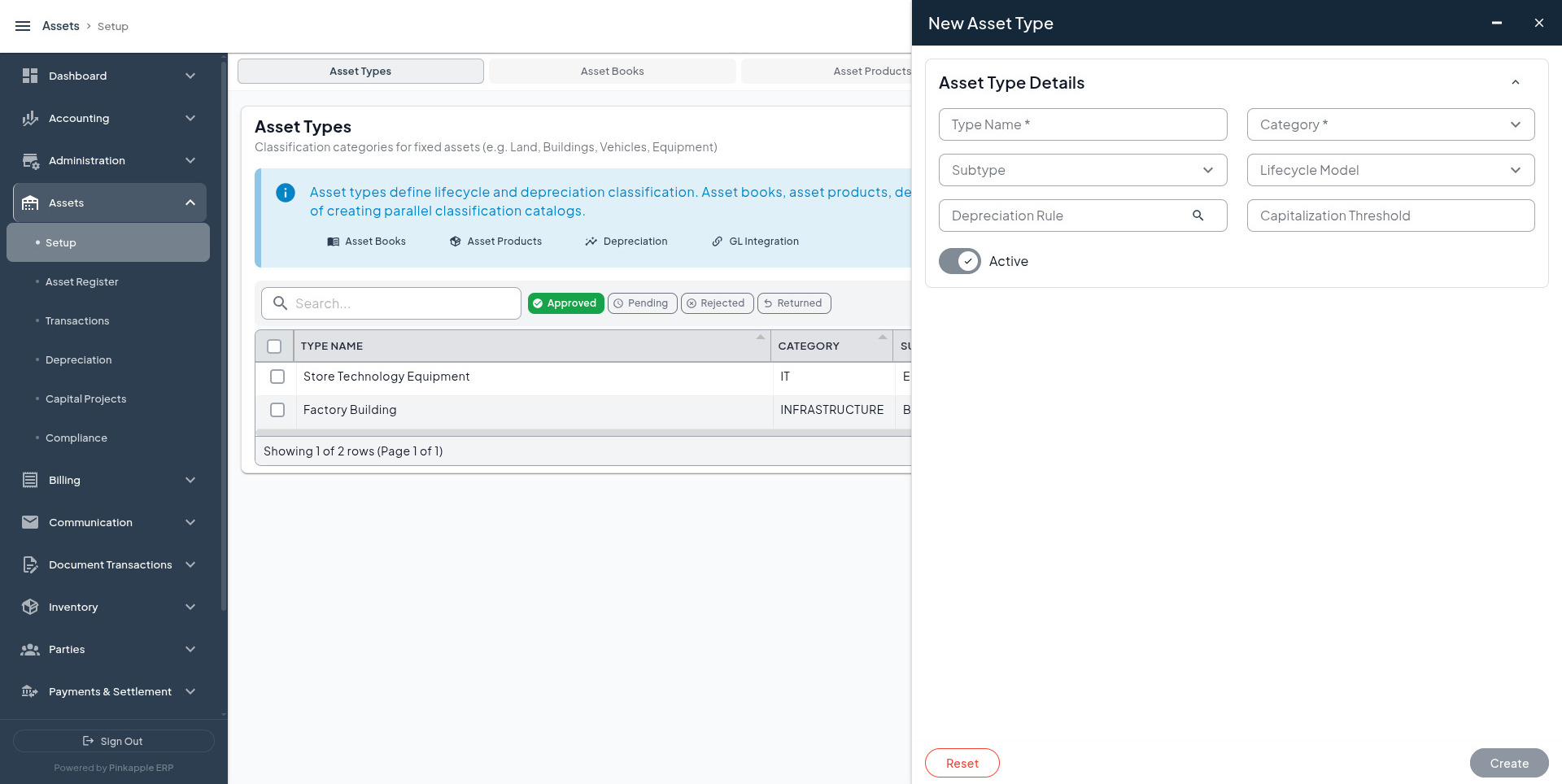Viewport: 1562px width, 784px height.
Task: Check the Store Technology Equipment row checkbox
Action: [x=277, y=377]
